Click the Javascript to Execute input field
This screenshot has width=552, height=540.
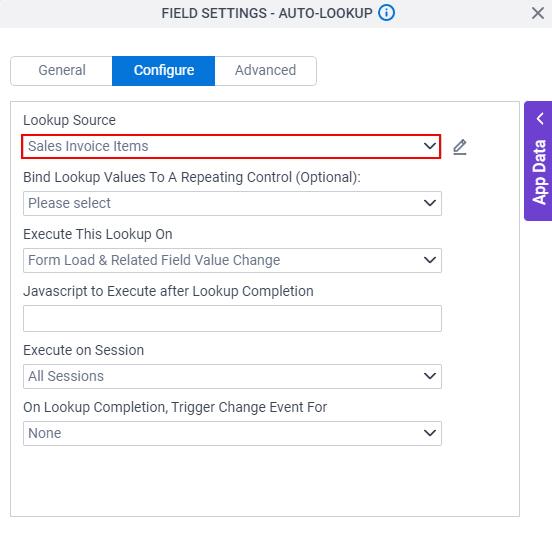(232, 318)
